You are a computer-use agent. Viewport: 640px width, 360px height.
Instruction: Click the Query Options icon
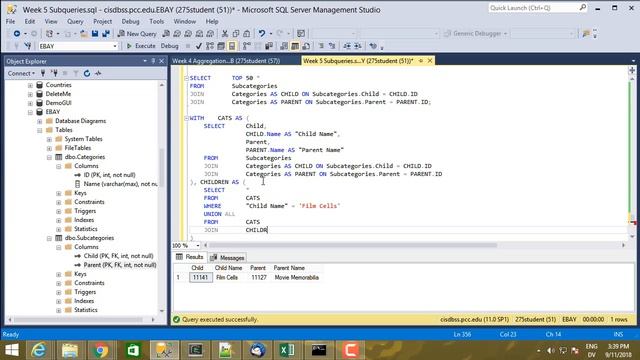(x=221, y=46)
